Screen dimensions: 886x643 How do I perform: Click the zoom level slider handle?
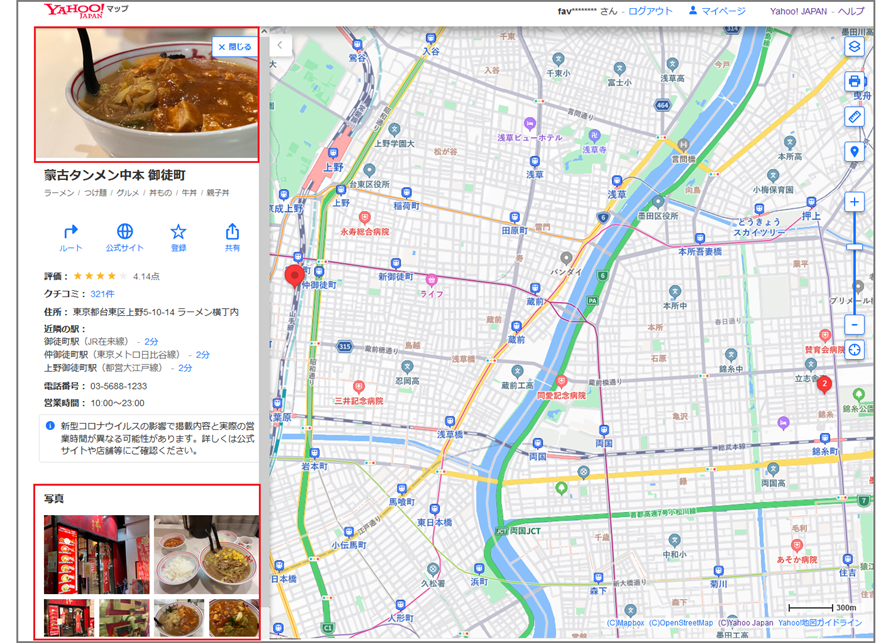[x=854, y=247]
